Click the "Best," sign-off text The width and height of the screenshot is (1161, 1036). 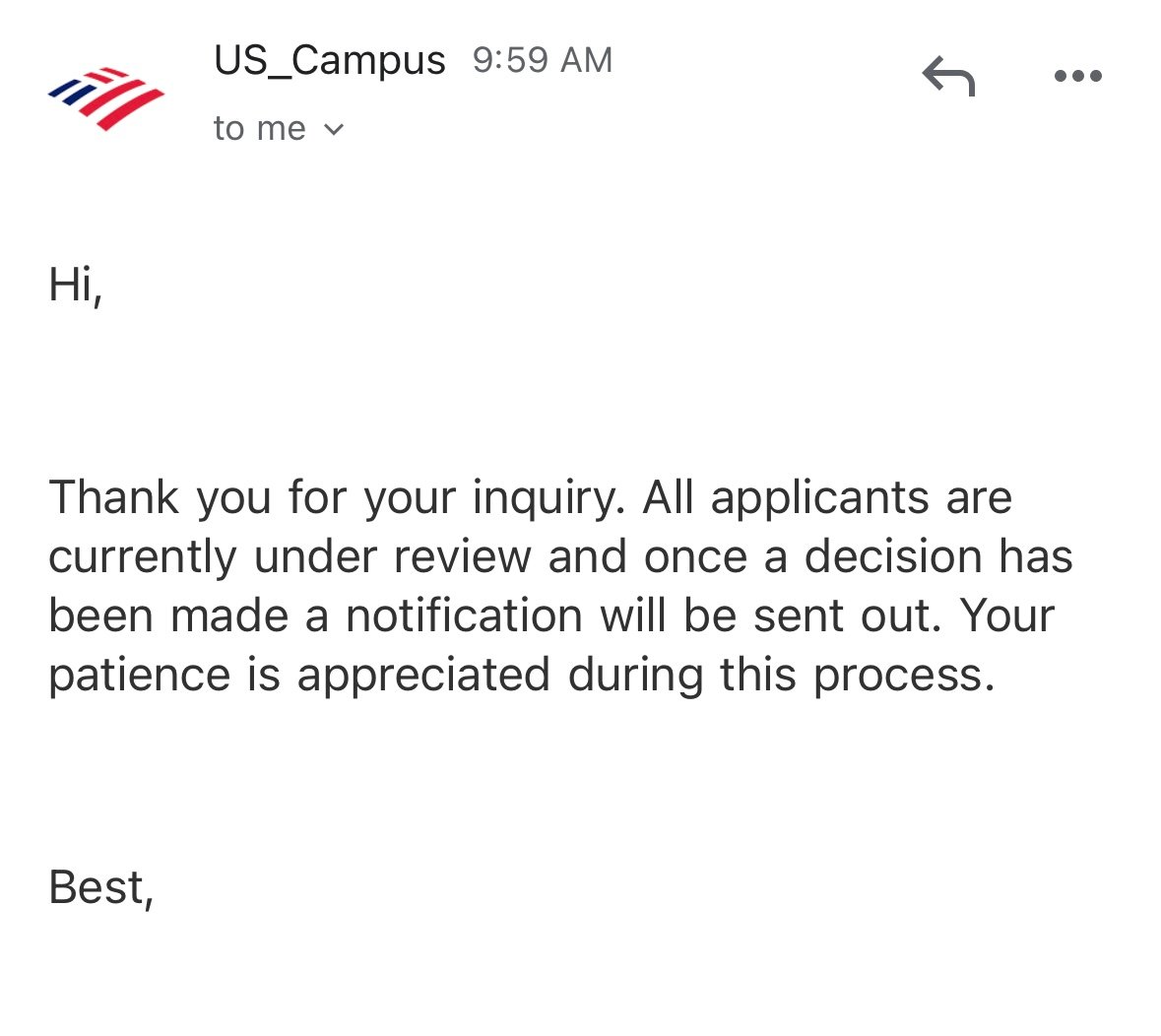coord(100,887)
